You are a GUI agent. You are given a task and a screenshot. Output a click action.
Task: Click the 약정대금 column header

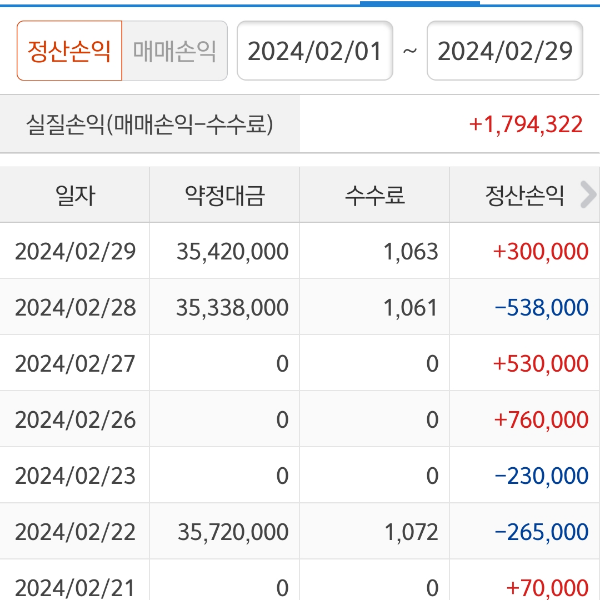click(x=225, y=195)
